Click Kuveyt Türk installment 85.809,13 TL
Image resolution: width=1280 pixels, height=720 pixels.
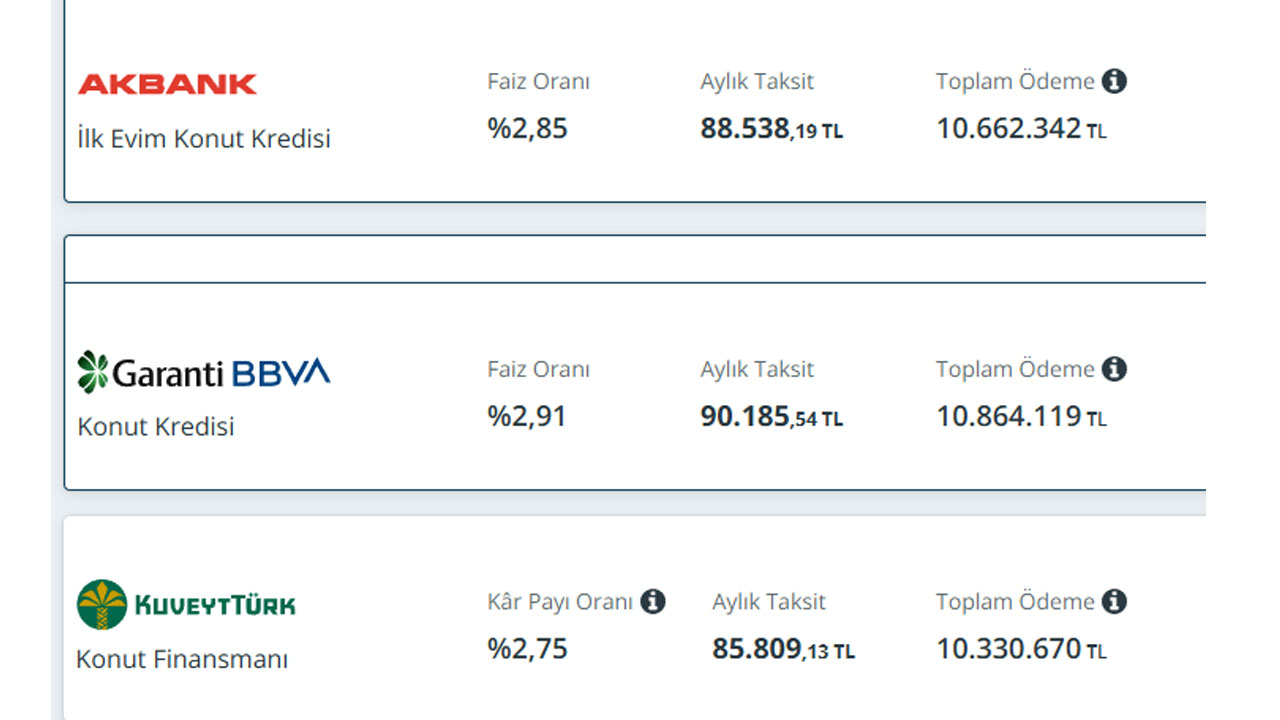(783, 649)
